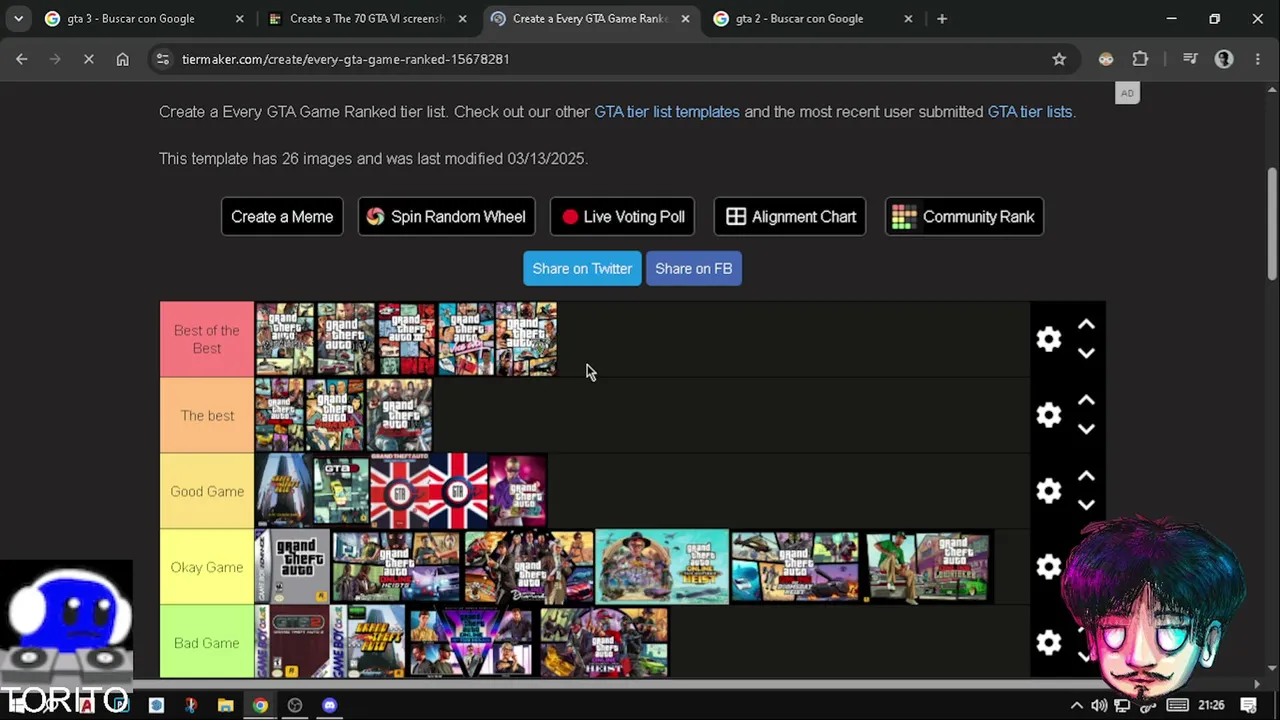Select the orange 'The best' tier label

207,415
